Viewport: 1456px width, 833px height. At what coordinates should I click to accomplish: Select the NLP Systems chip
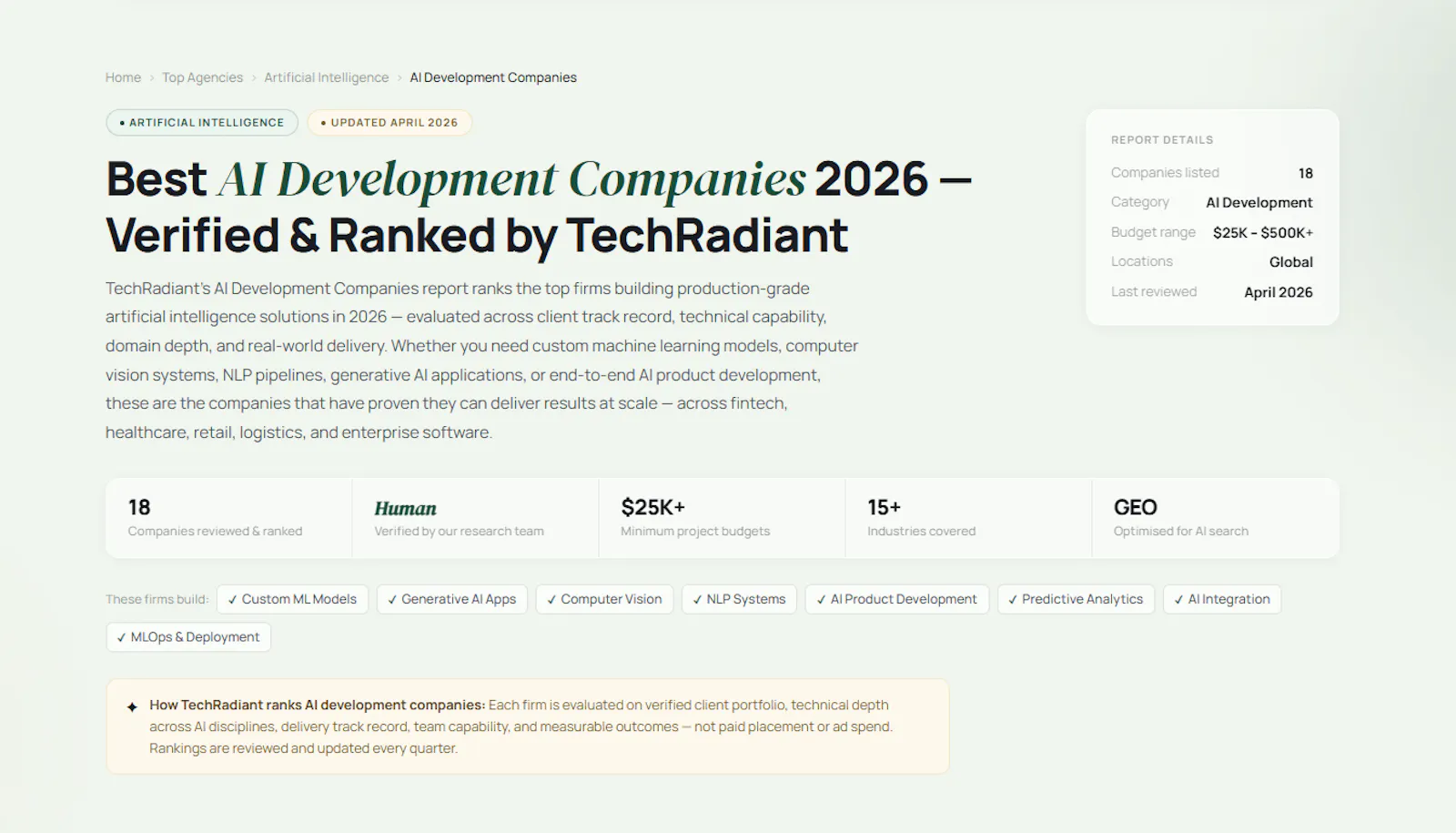(x=740, y=599)
